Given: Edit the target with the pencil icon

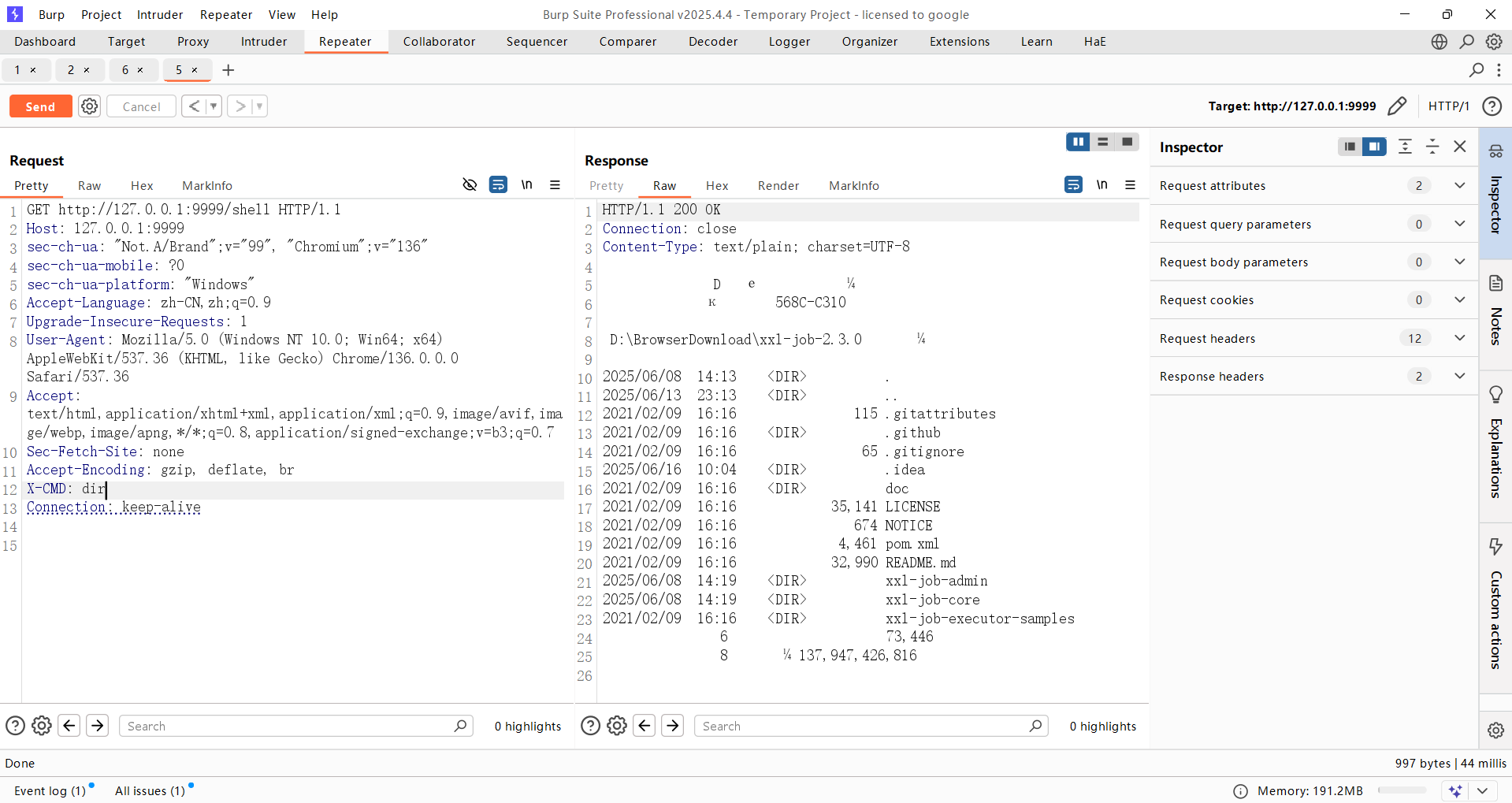Looking at the screenshot, I should 1396,106.
